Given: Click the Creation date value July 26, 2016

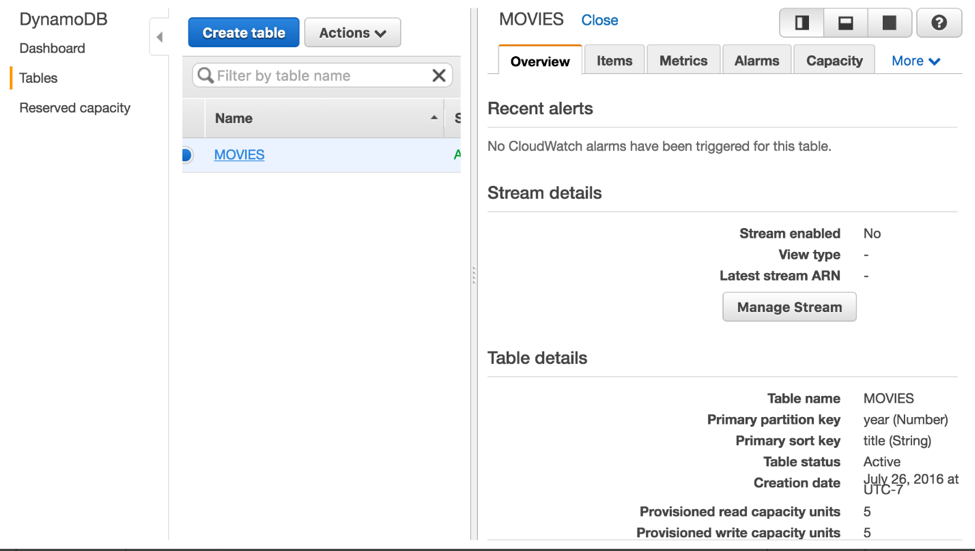Looking at the screenshot, I should pyautogui.click(x=911, y=483).
